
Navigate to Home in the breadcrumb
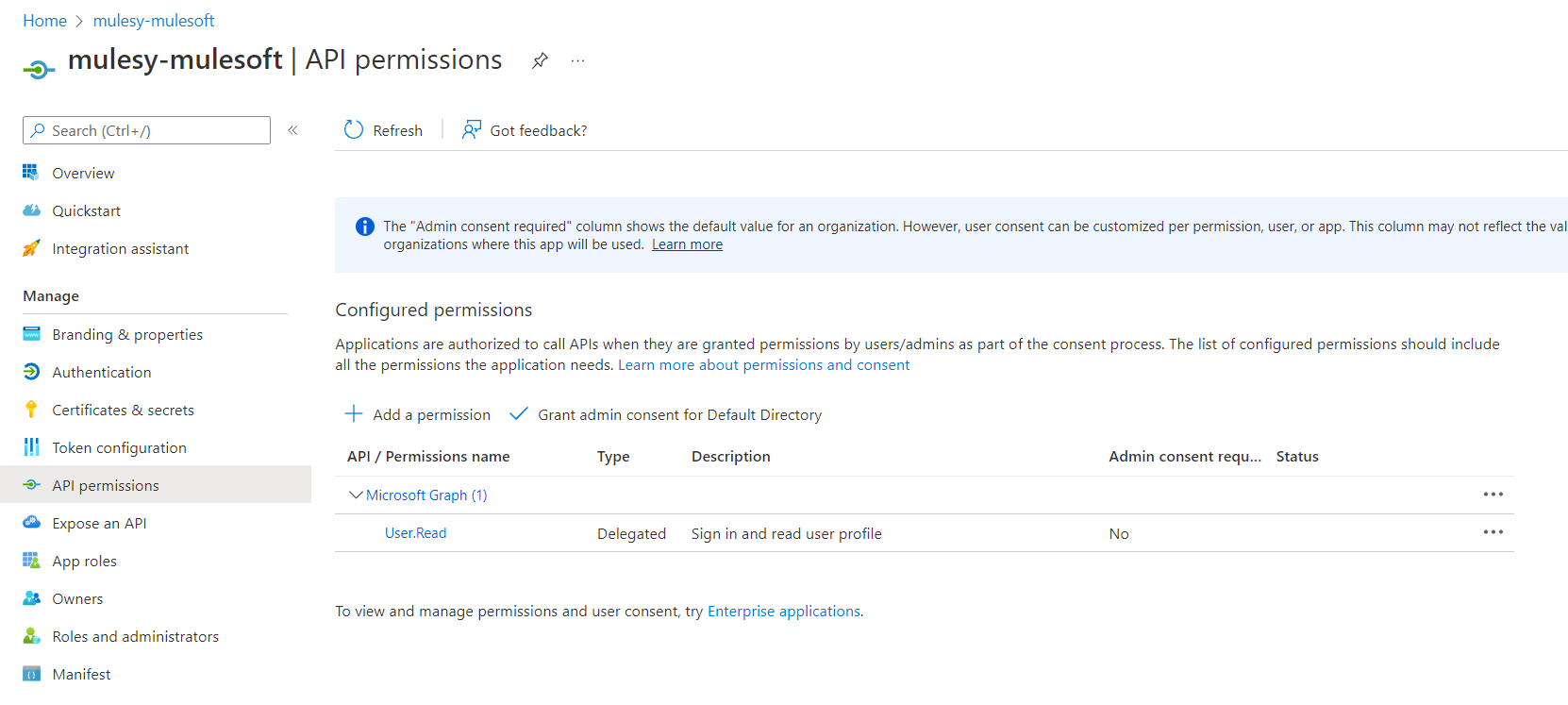(x=44, y=21)
